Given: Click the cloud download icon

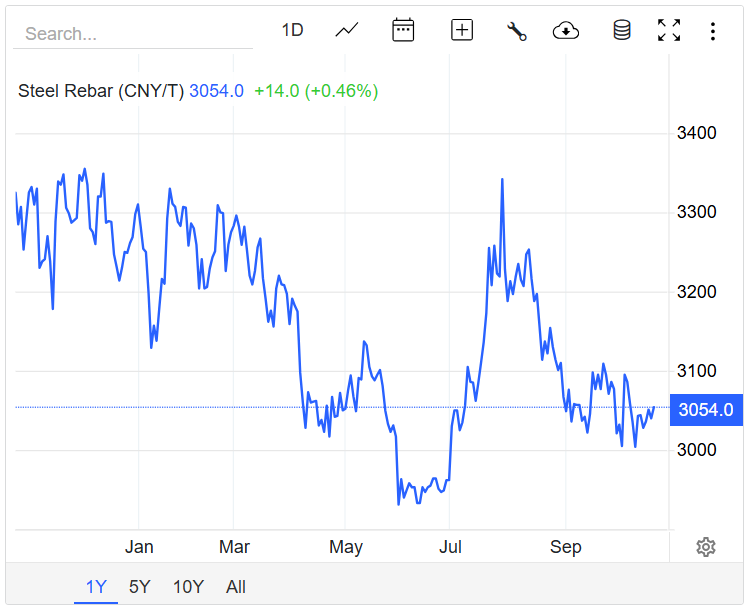Looking at the screenshot, I should [x=566, y=31].
